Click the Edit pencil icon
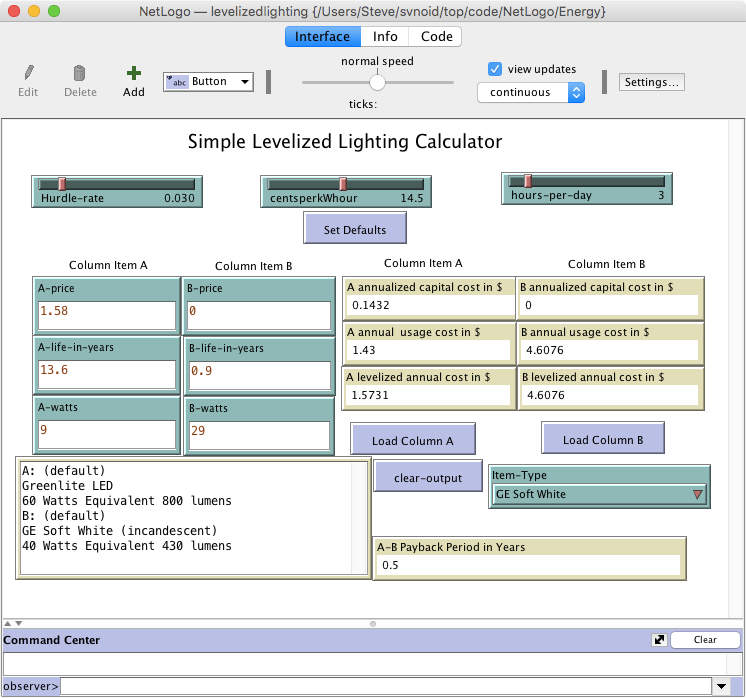 pyautogui.click(x=28, y=73)
